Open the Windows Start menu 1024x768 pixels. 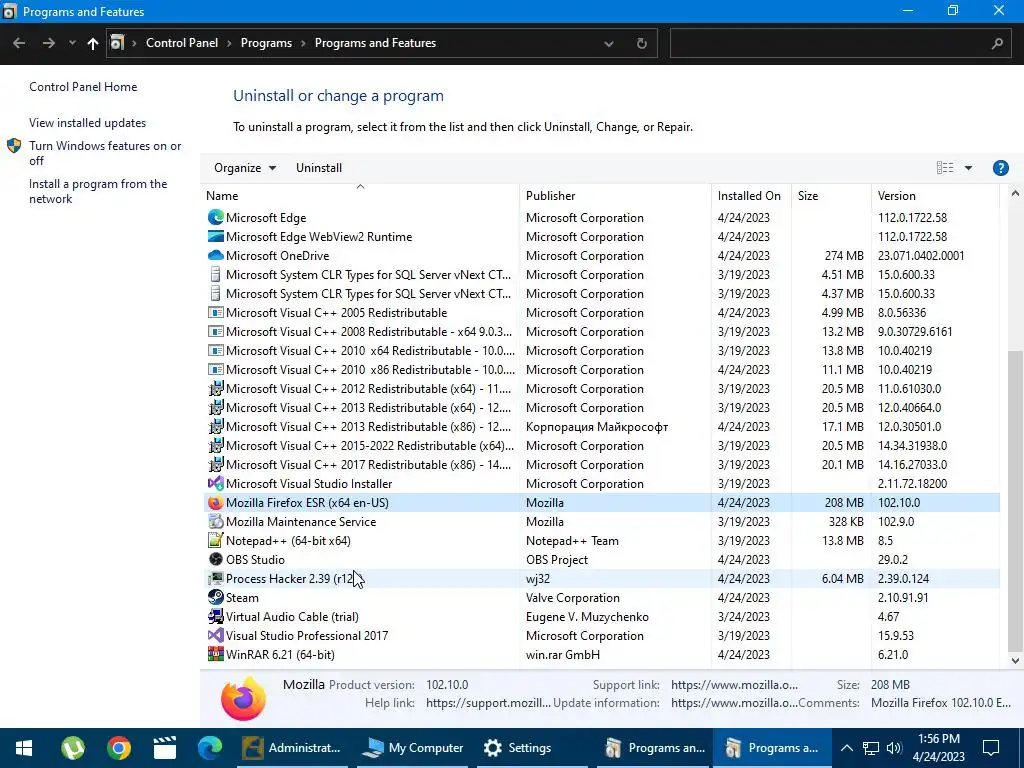(x=24, y=748)
